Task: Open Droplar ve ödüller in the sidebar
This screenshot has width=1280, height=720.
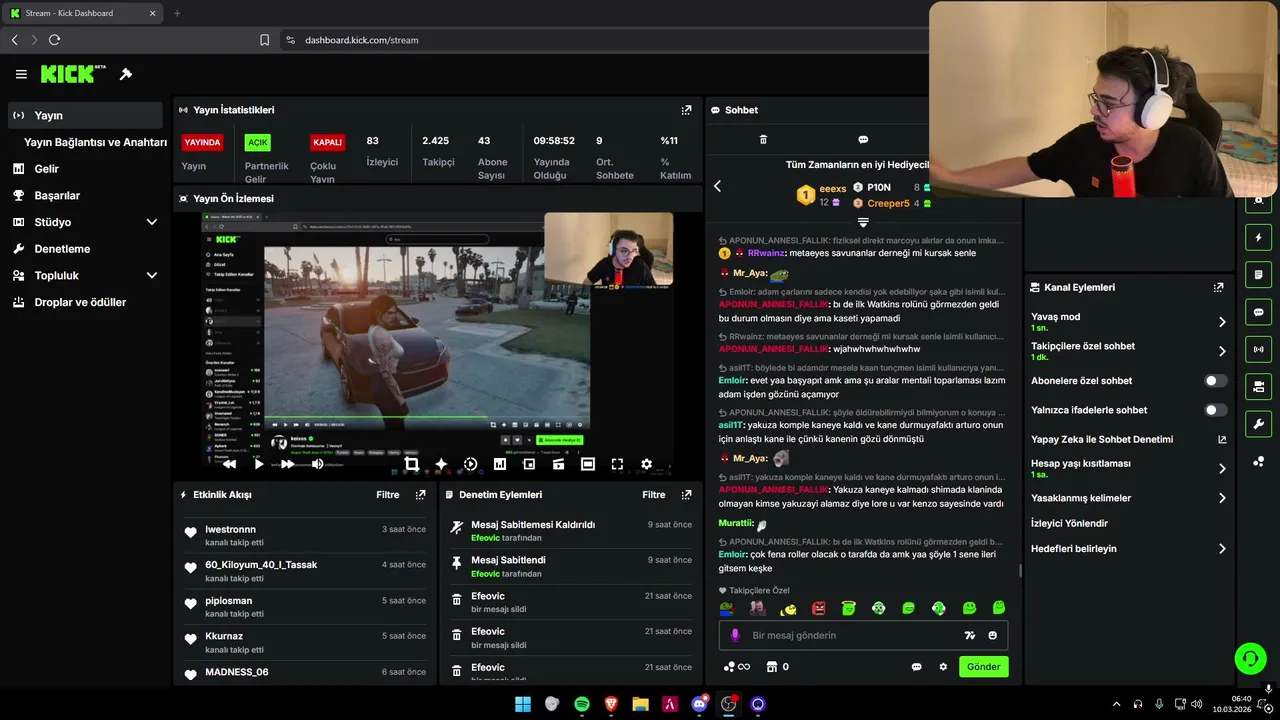Action: tap(85, 302)
